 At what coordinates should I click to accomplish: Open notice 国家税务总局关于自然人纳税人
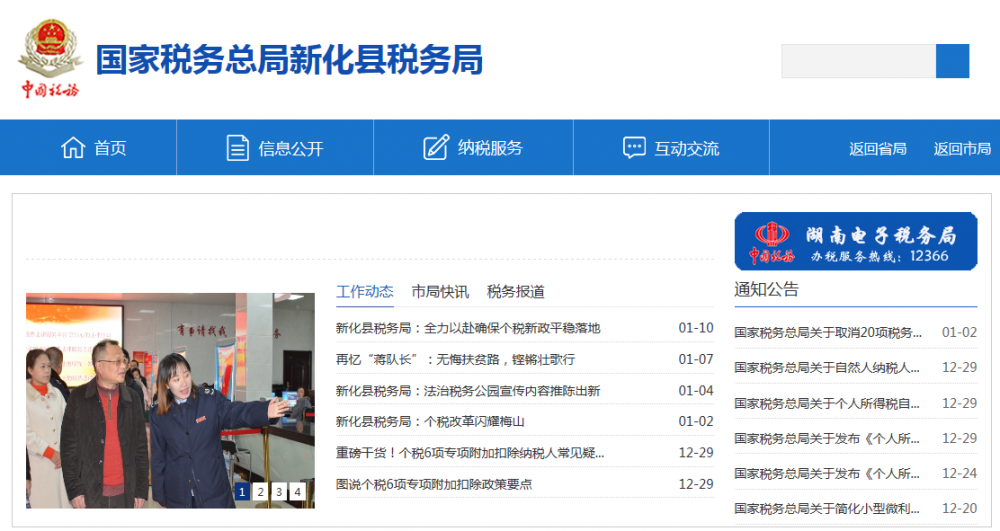click(827, 367)
